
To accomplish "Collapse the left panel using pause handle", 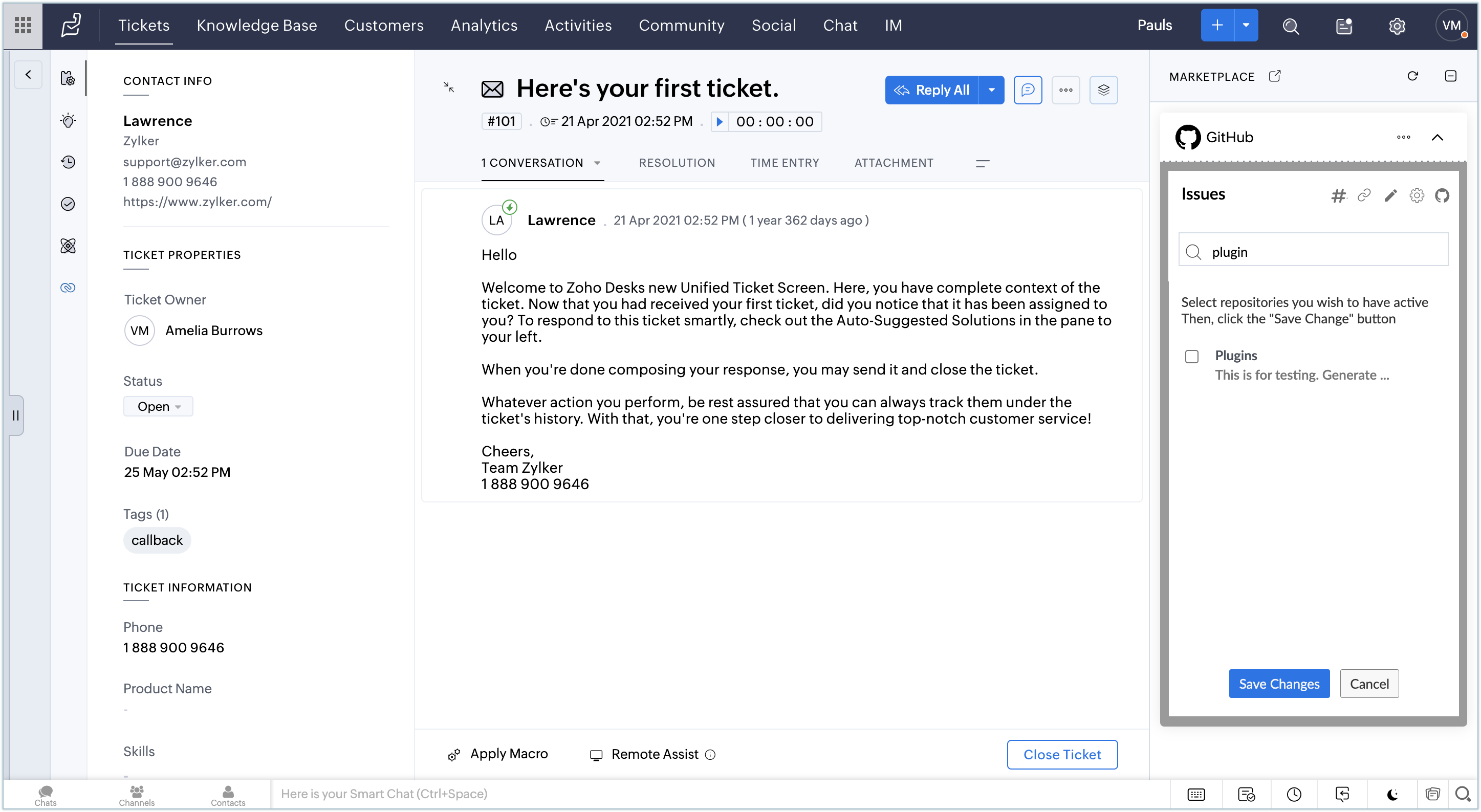I will coord(16,415).
